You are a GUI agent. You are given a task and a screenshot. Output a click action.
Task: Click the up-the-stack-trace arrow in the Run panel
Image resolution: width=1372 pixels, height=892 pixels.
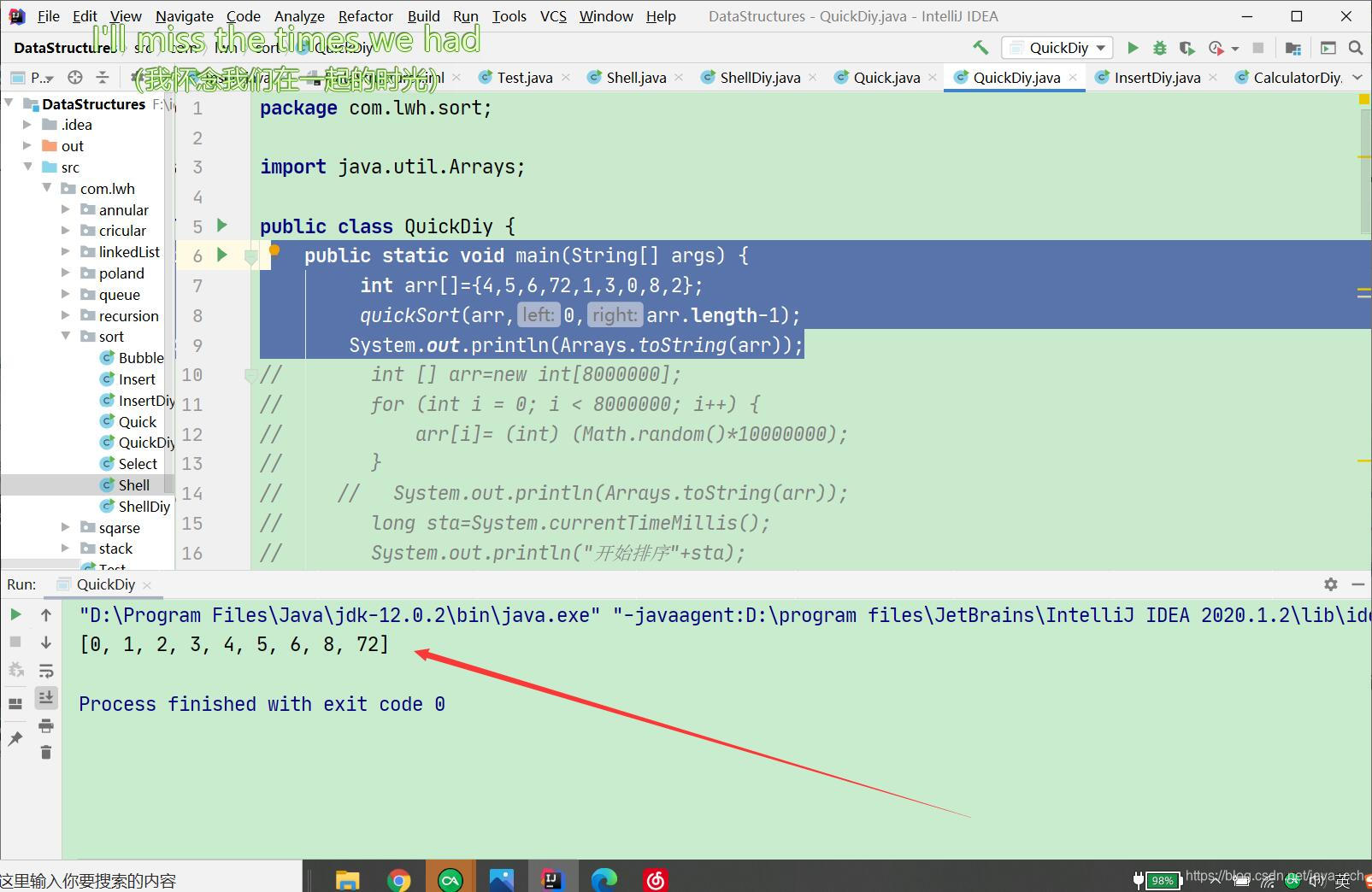coord(46,614)
